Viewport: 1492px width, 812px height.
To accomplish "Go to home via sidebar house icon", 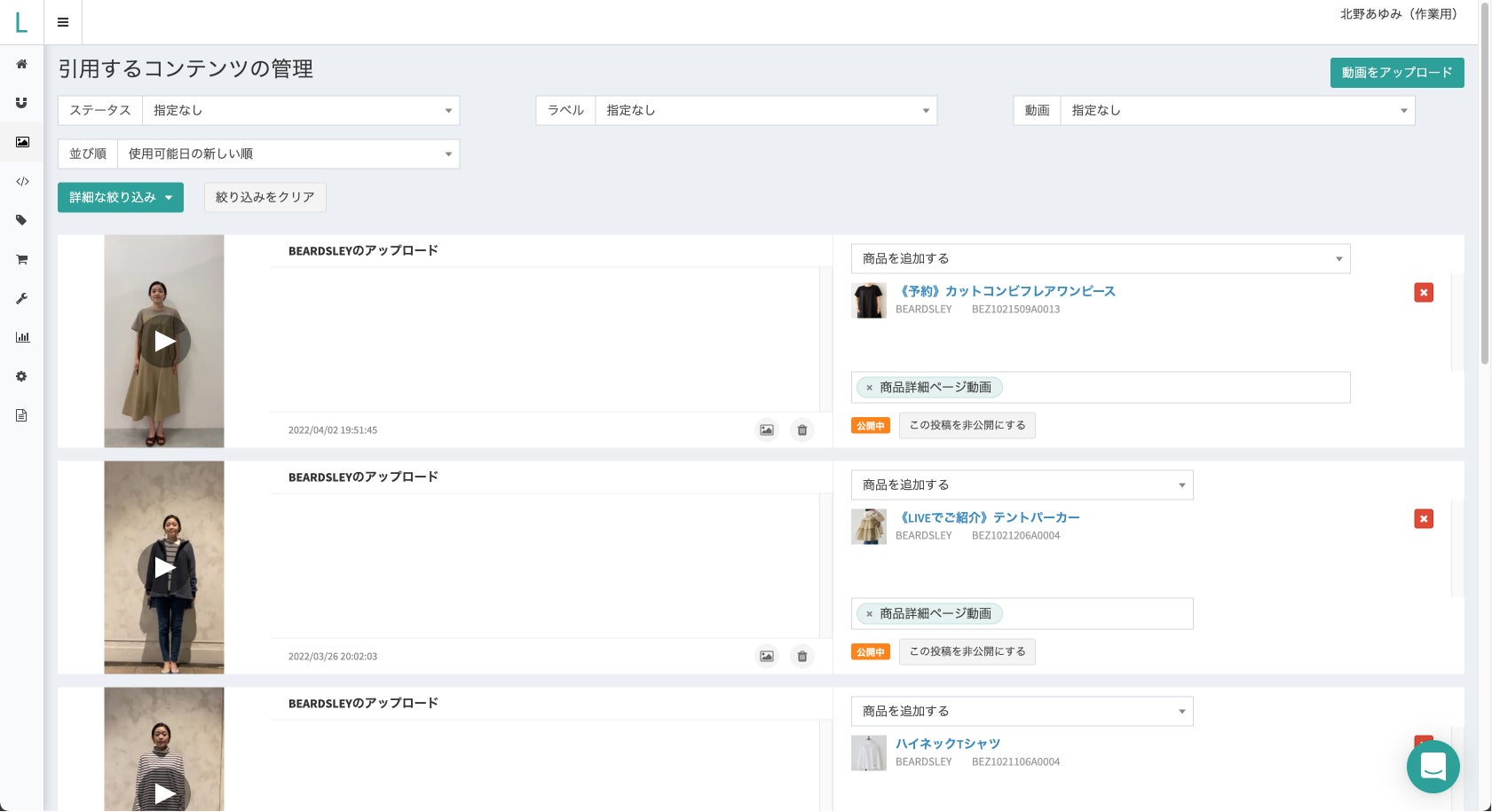I will point(21,64).
